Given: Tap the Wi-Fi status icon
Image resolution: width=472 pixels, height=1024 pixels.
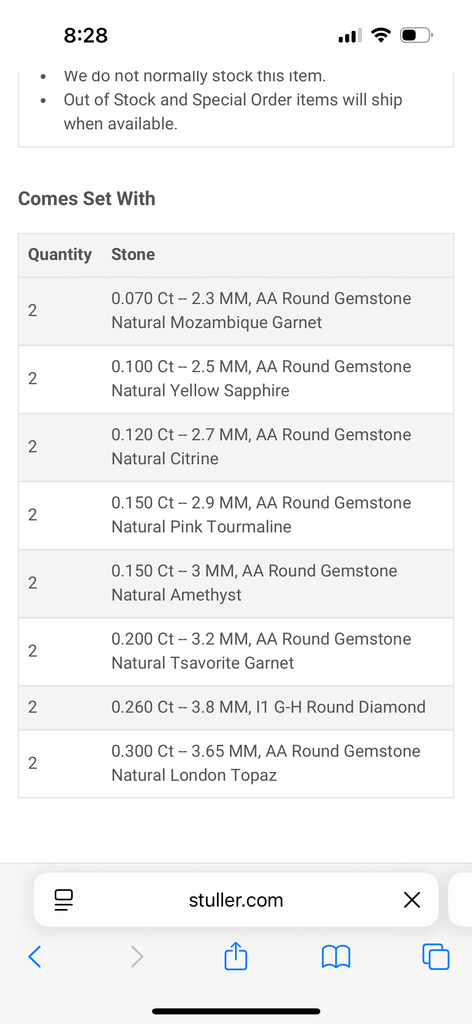Looking at the screenshot, I should [x=380, y=35].
